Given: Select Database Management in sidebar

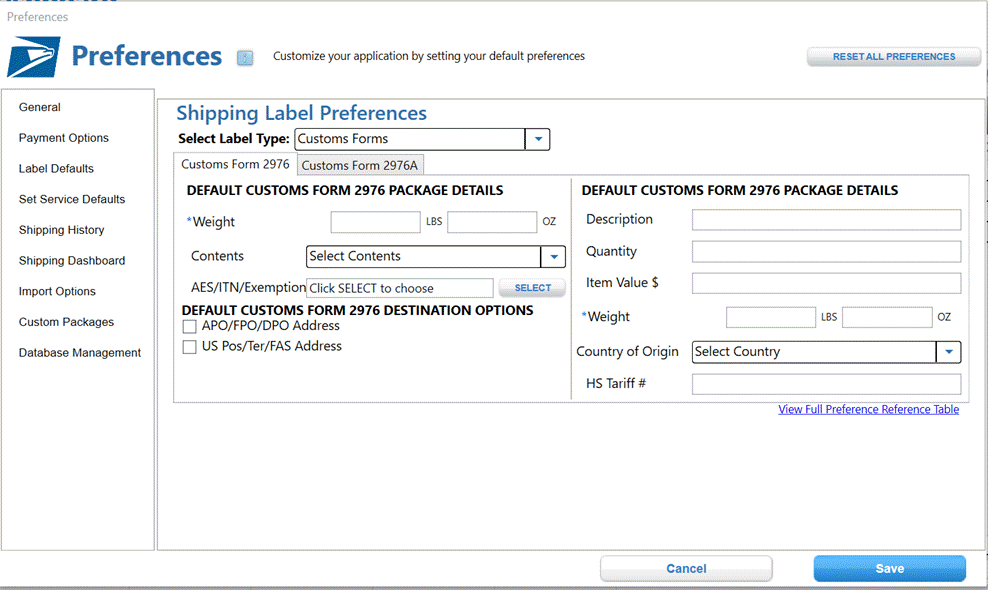Looking at the screenshot, I should 80,353.
